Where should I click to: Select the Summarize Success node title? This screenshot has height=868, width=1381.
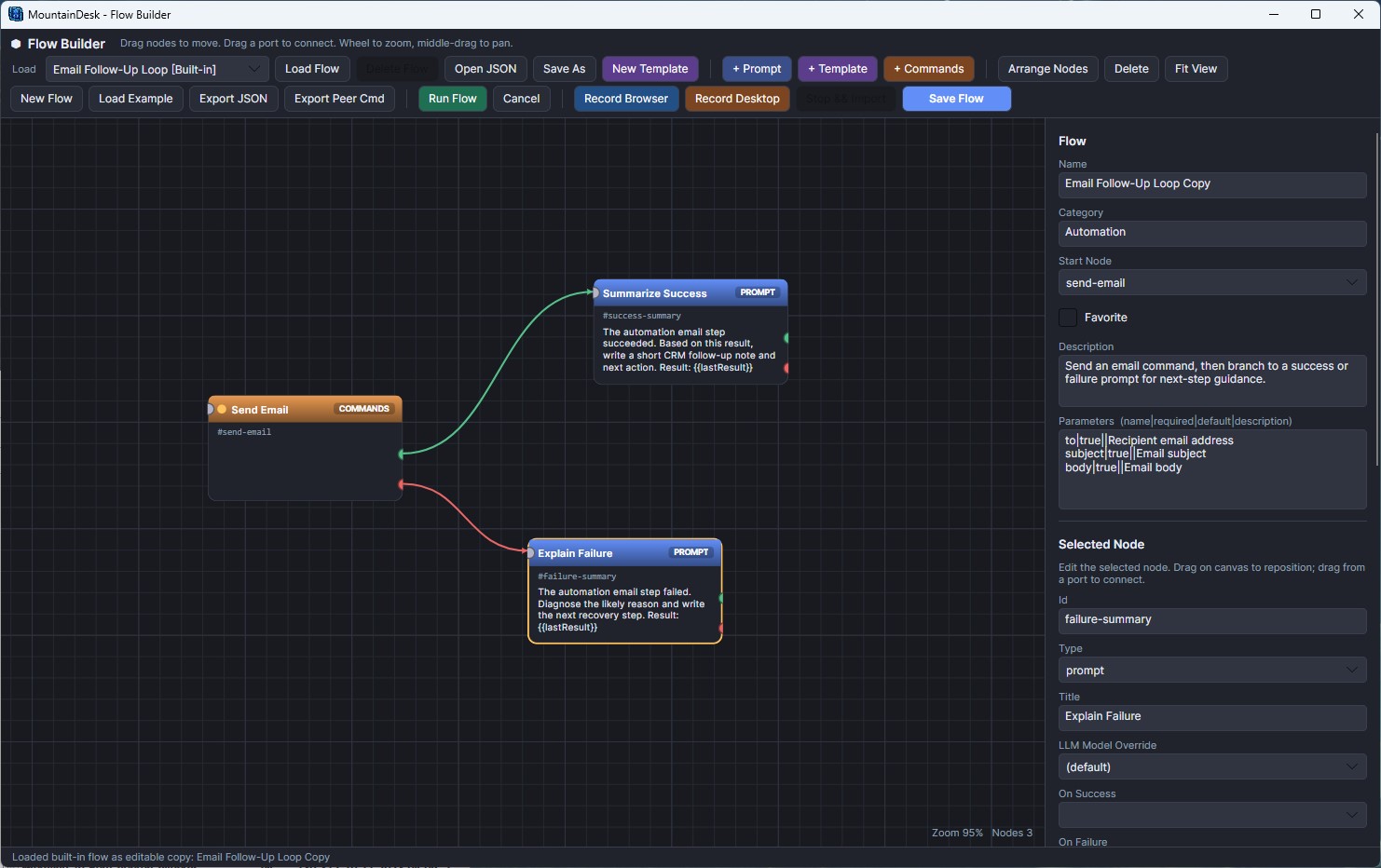pyautogui.click(x=654, y=293)
